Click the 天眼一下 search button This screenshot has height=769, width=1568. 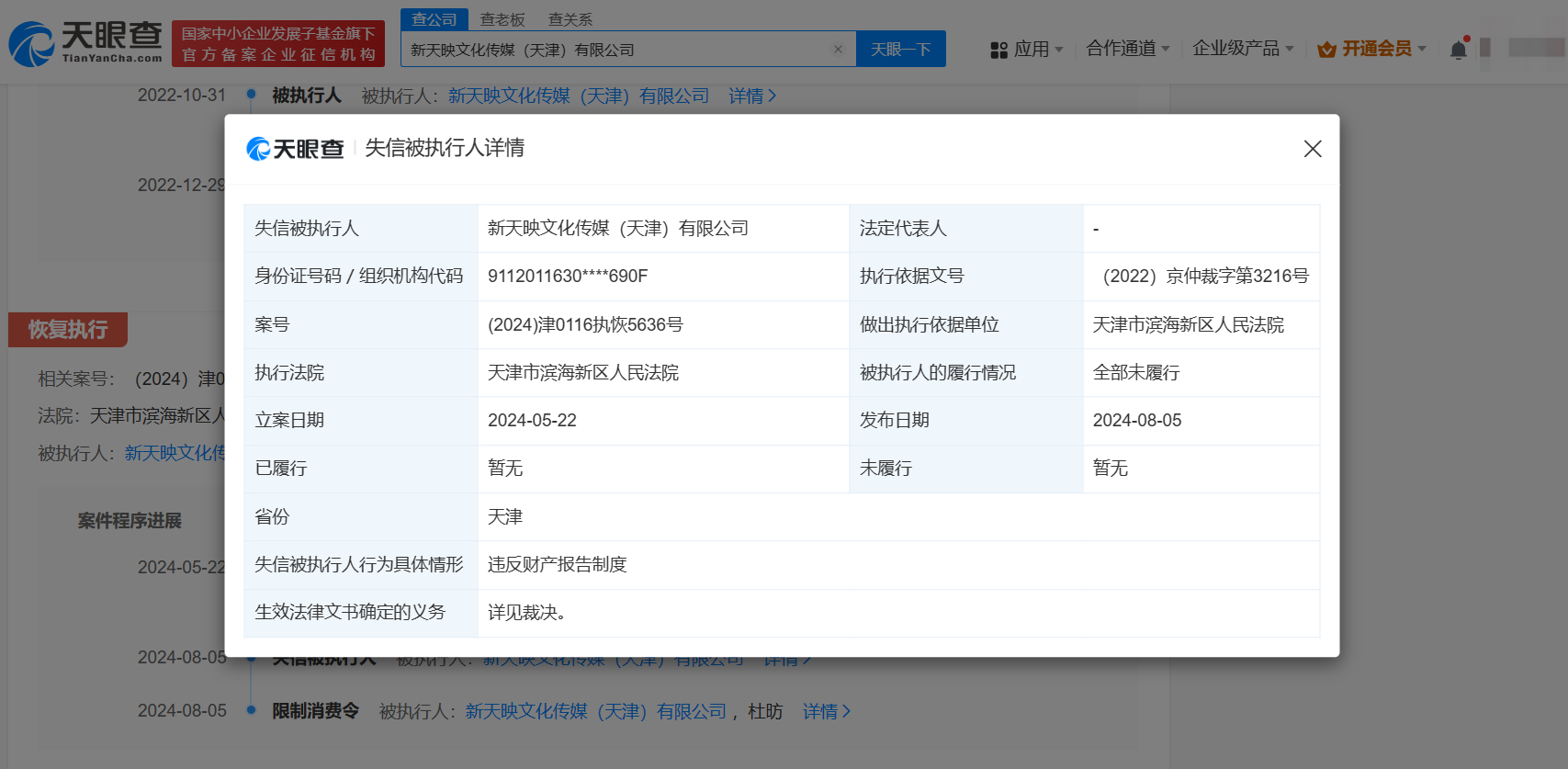coord(901,50)
